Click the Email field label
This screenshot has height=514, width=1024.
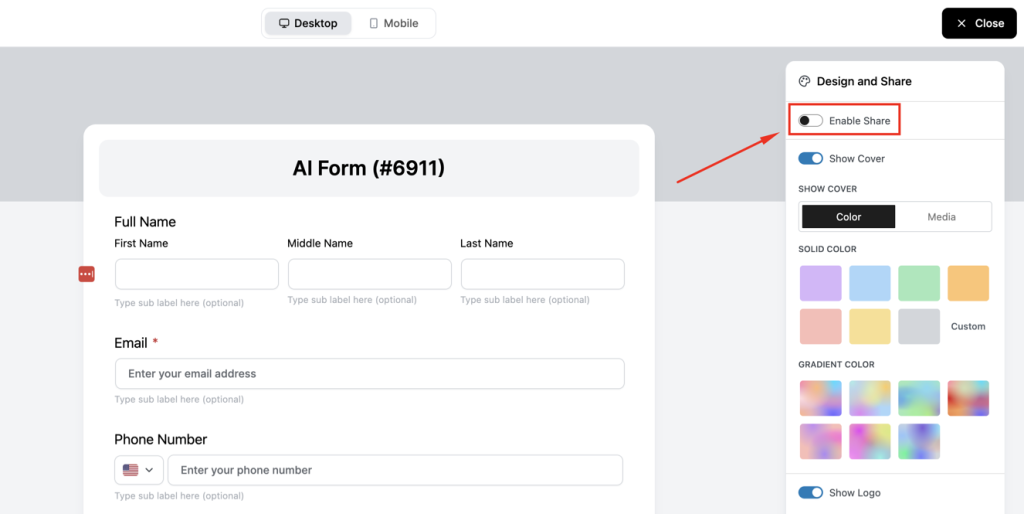point(130,343)
